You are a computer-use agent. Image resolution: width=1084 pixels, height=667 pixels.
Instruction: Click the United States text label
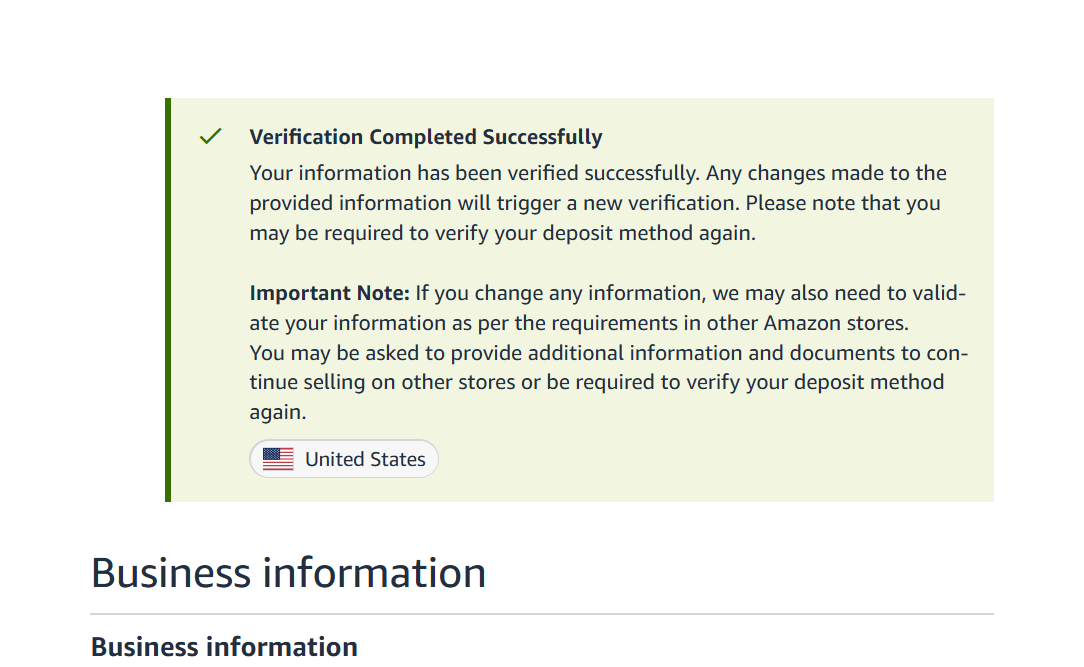click(x=365, y=460)
